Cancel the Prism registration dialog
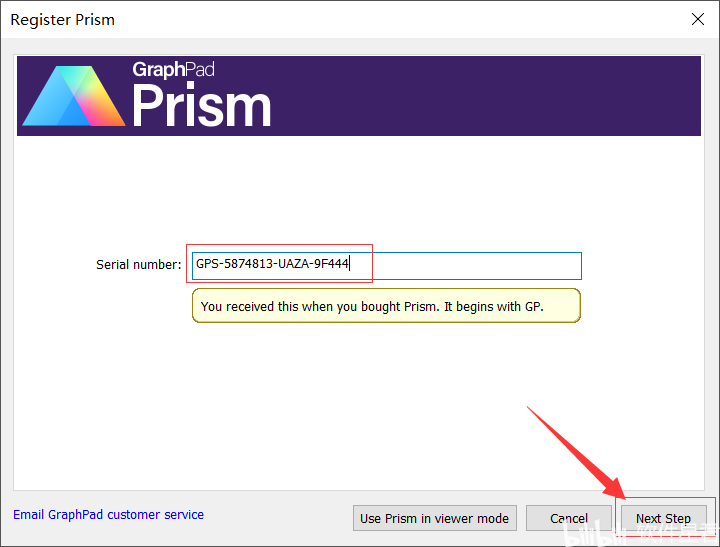The height and width of the screenshot is (547, 720). coord(568,518)
